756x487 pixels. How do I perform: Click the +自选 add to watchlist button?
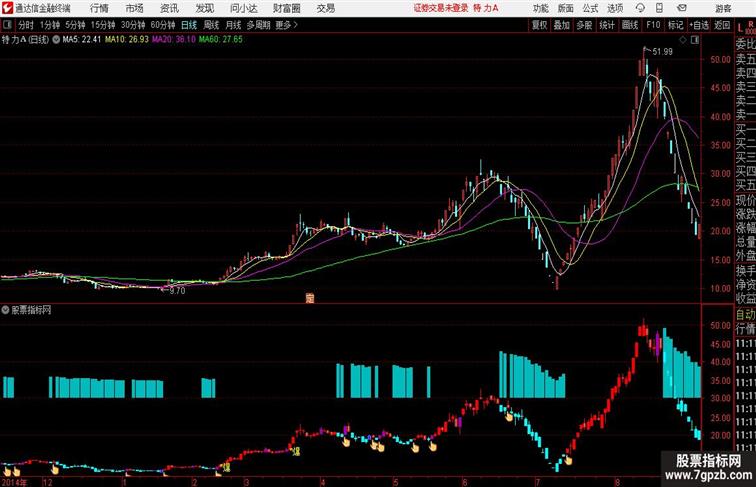pos(699,25)
